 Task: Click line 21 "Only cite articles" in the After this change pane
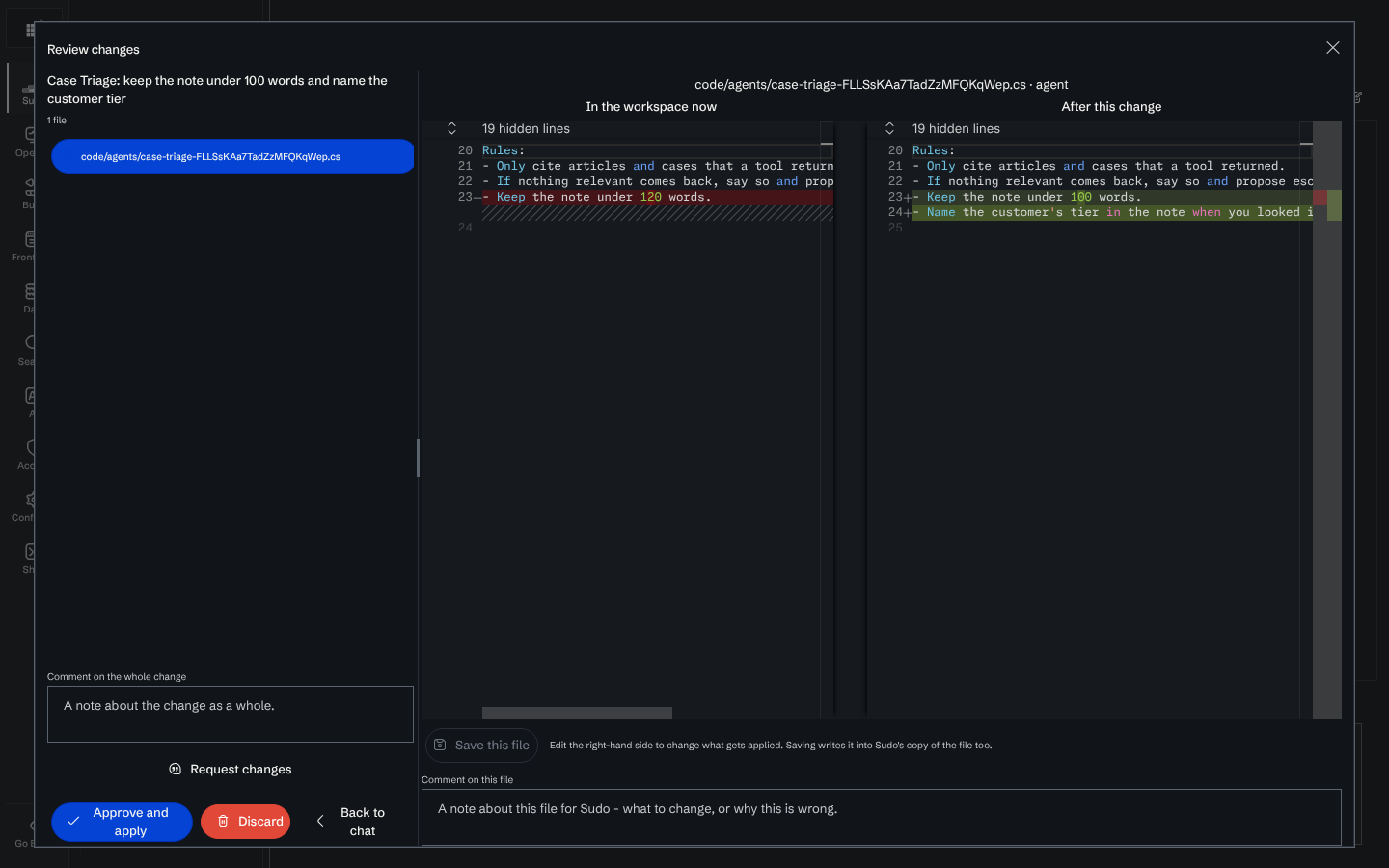(x=1099, y=166)
